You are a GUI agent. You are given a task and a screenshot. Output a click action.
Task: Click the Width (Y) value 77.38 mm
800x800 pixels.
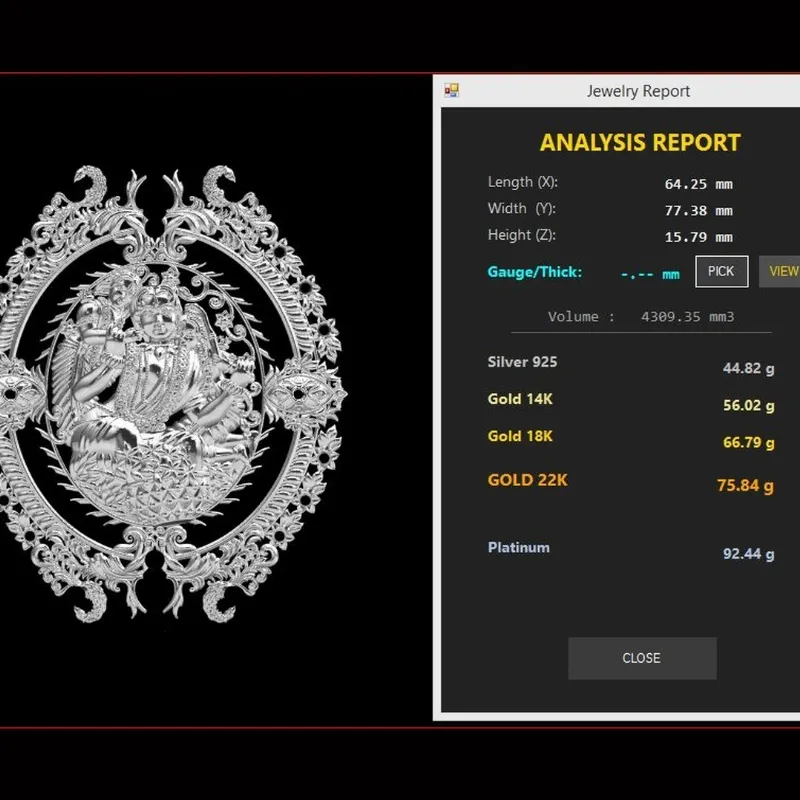[698, 211]
